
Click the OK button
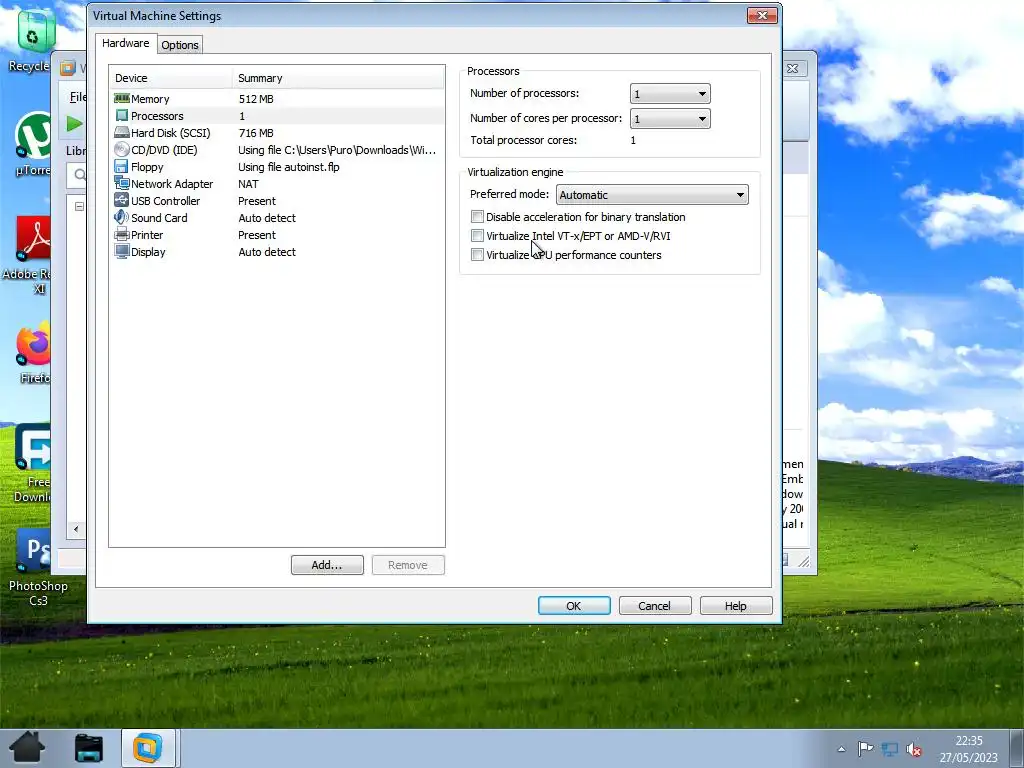574,605
